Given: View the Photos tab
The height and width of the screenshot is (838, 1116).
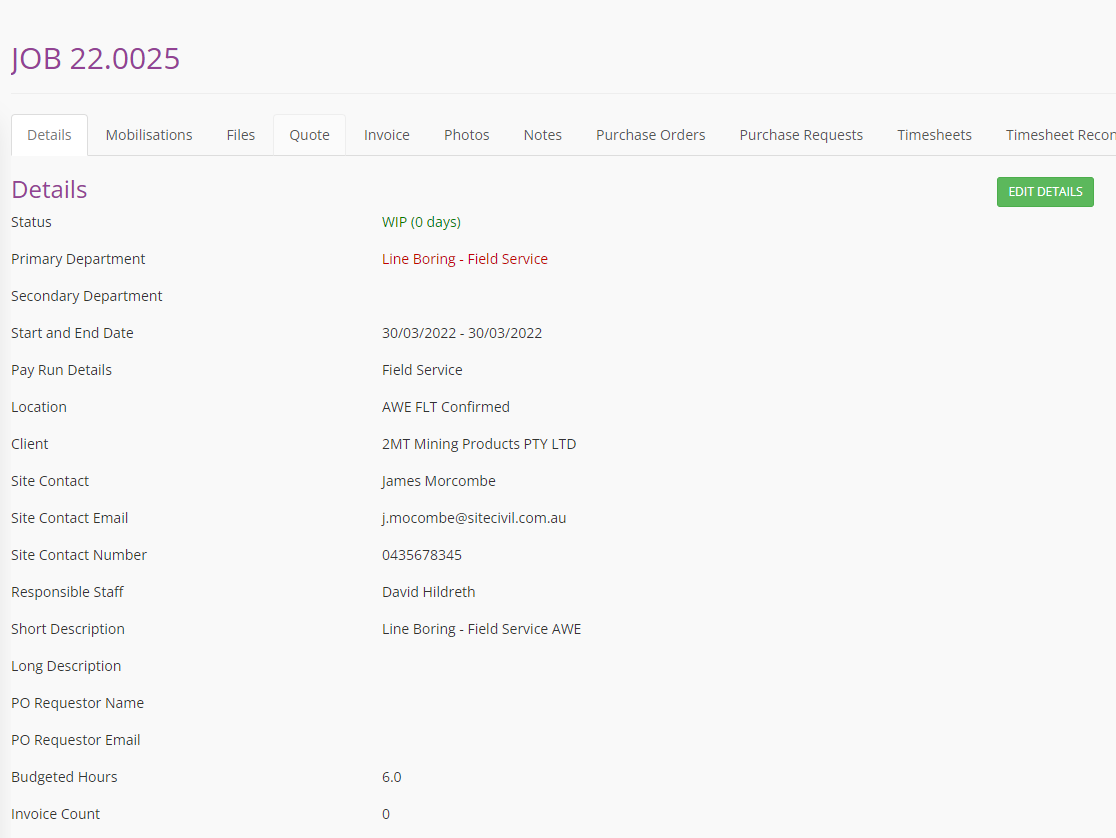Looking at the screenshot, I should point(467,135).
